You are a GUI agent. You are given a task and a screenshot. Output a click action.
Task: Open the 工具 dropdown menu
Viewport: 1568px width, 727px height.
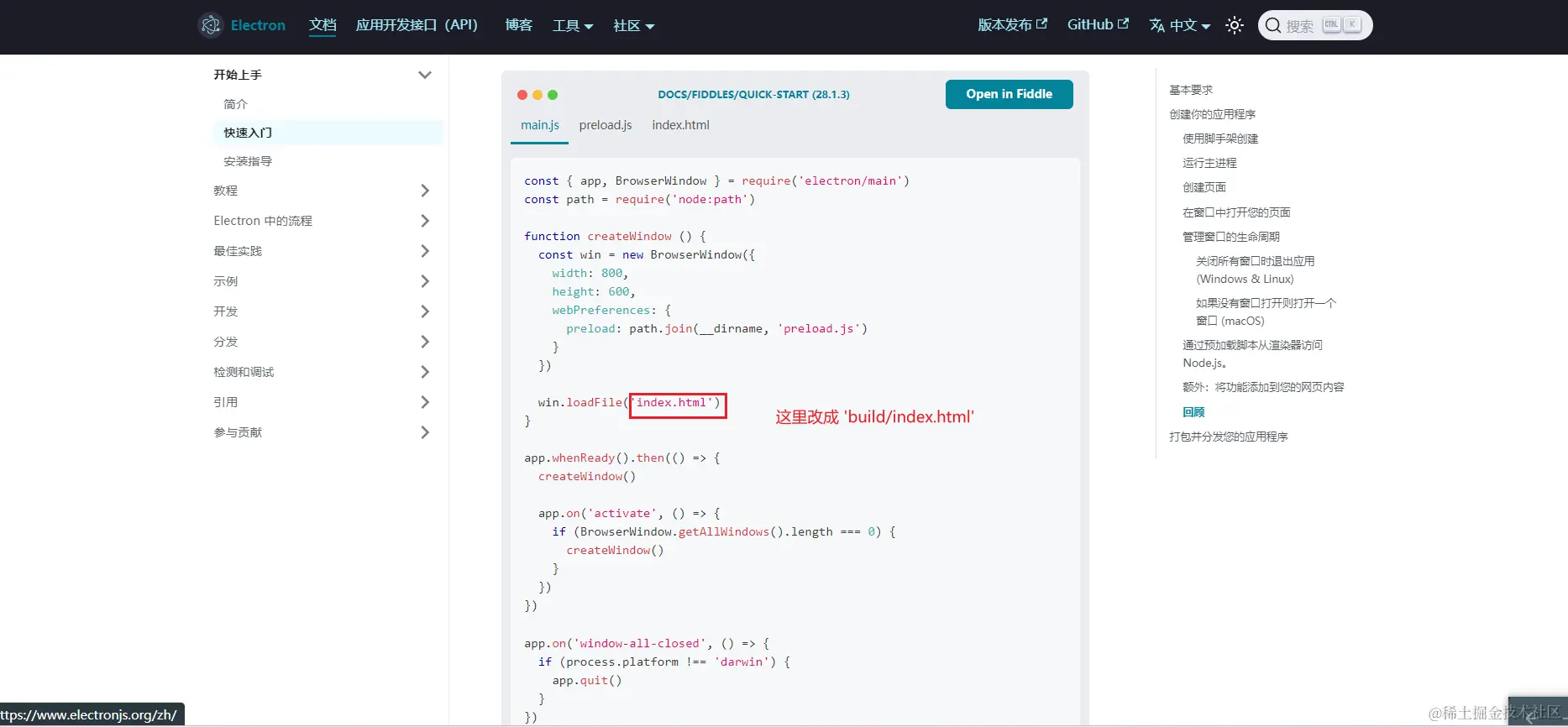573,25
